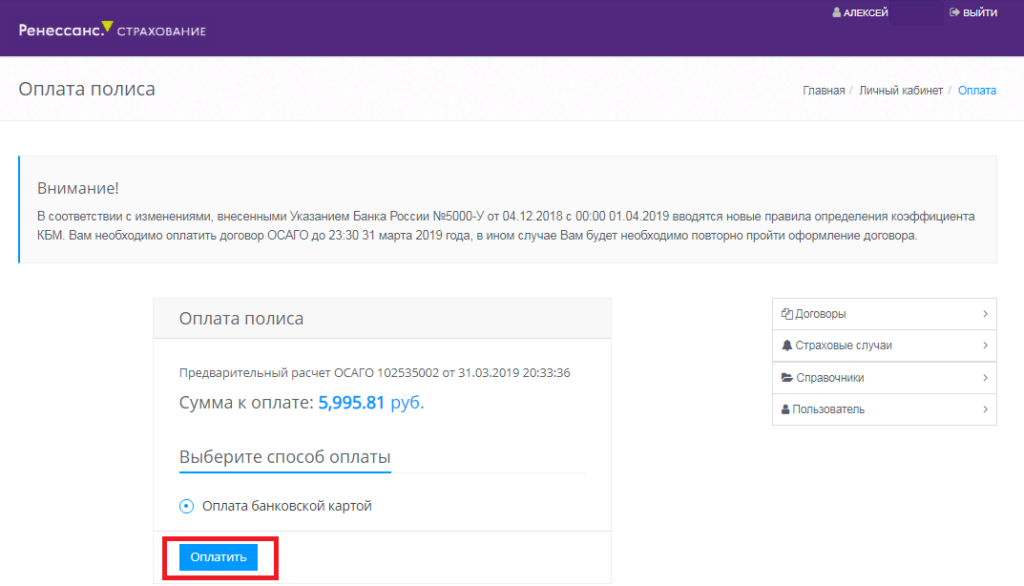Click the documents icon in Договоры row
The width and height of the screenshot is (1024, 586).
[786, 314]
